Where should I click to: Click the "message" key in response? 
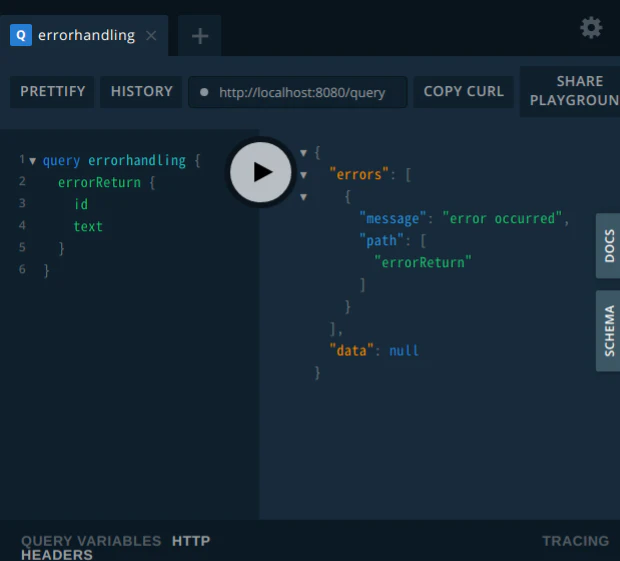[x=392, y=219]
